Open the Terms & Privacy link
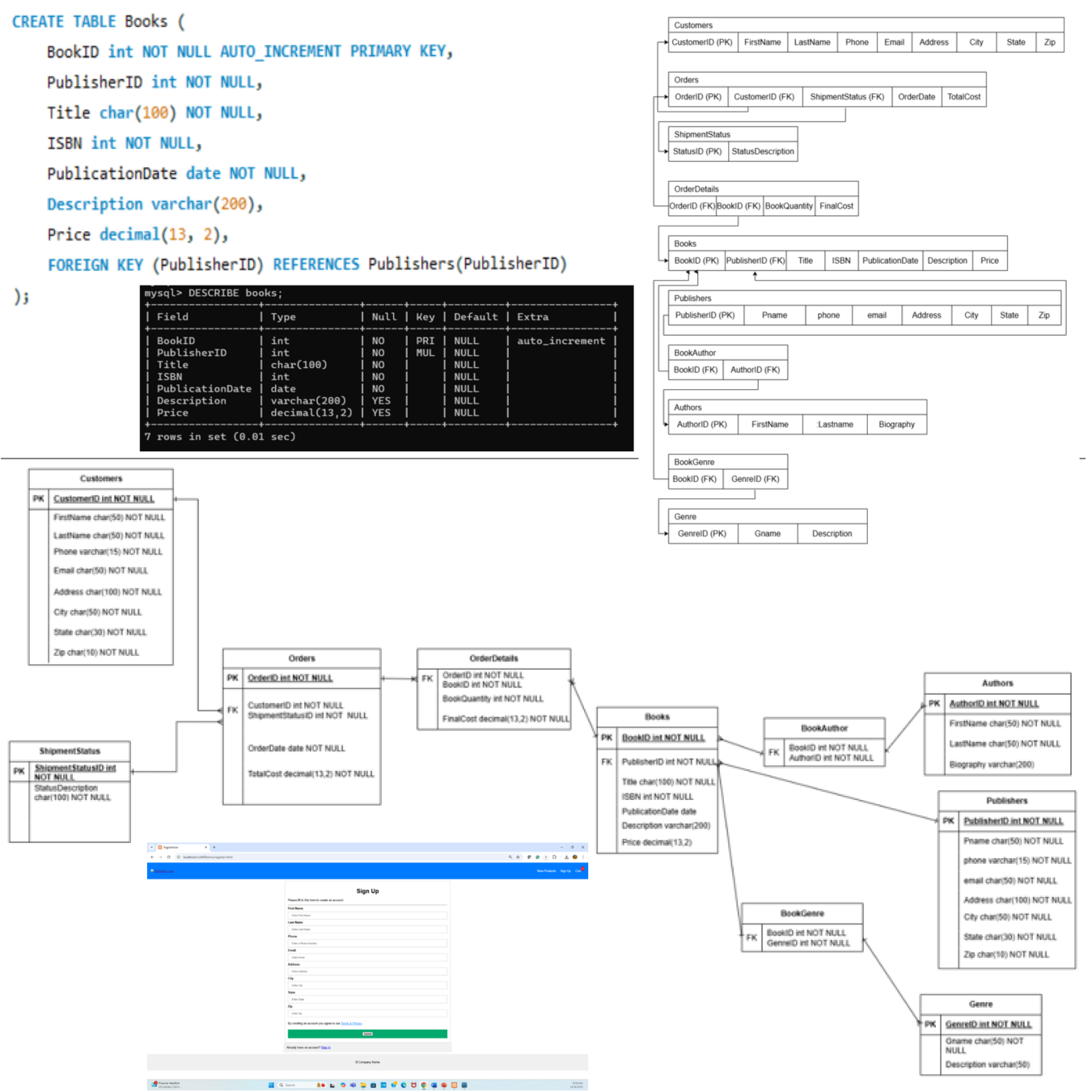Image resolution: width=1092 pixels, height=1092 pixels. [x=352, y=1023]
